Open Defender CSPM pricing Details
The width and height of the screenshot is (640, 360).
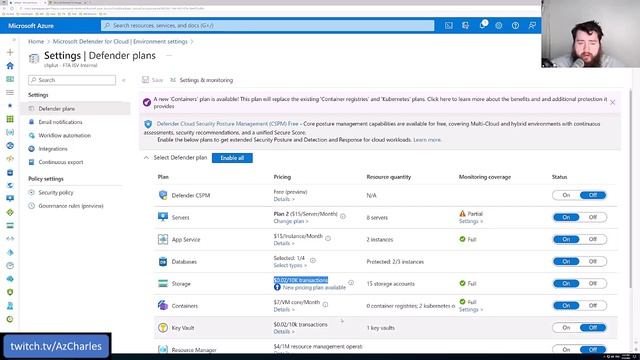pyautogui.click(x=284, y=199)
